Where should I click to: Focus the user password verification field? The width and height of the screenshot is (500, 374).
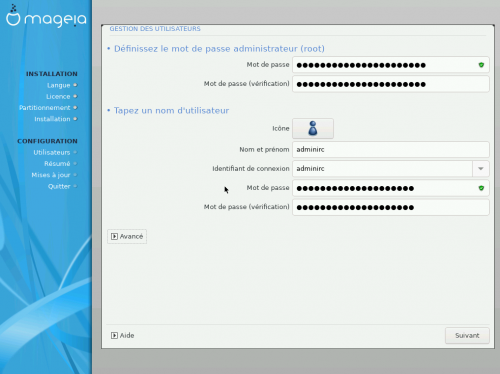391,207
